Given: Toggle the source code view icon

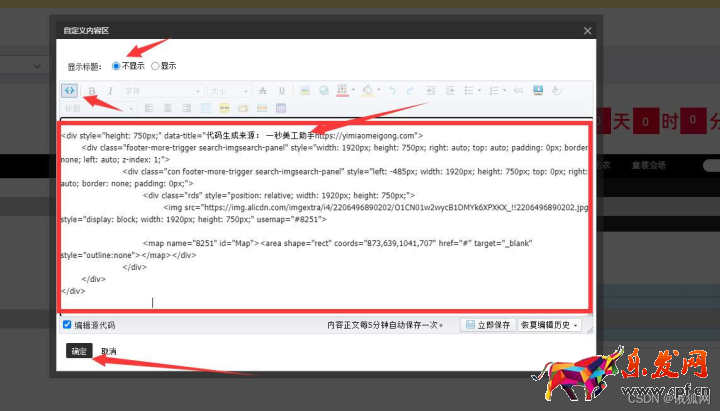Looking at the screenshot, I should (69, 91).
